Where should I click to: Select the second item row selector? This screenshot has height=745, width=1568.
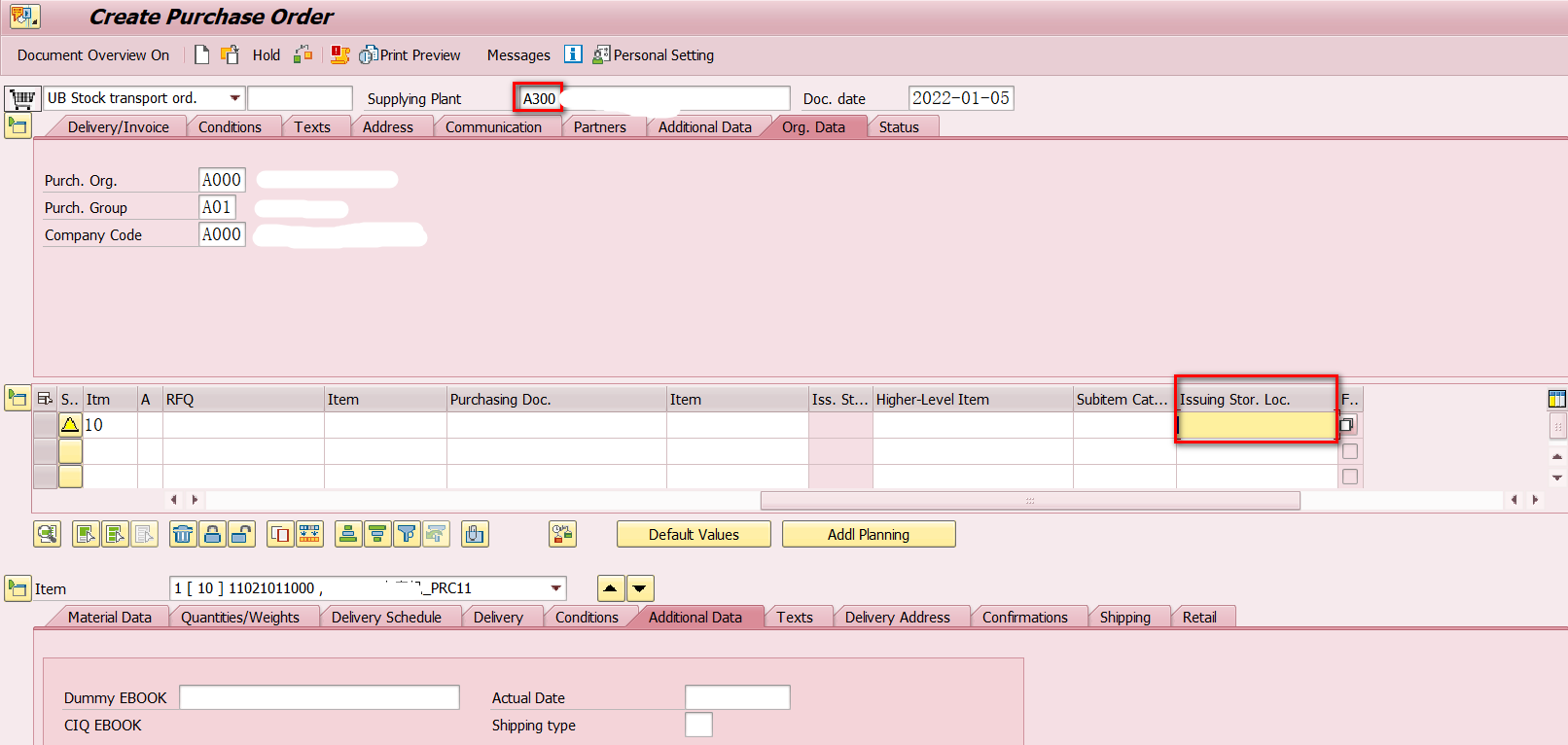(x=45, y=451)
